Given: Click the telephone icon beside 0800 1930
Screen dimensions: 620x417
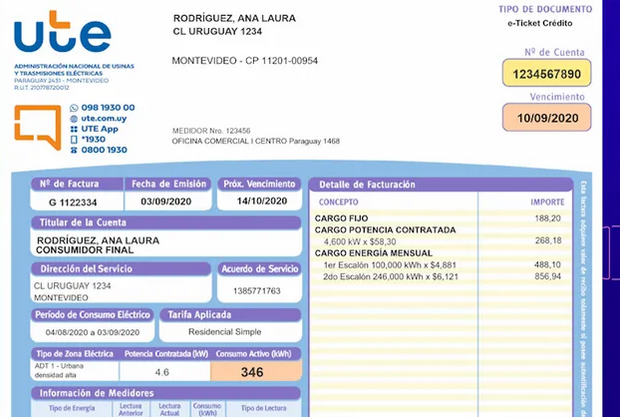Looking at the screenshot, I should (74, 150).
